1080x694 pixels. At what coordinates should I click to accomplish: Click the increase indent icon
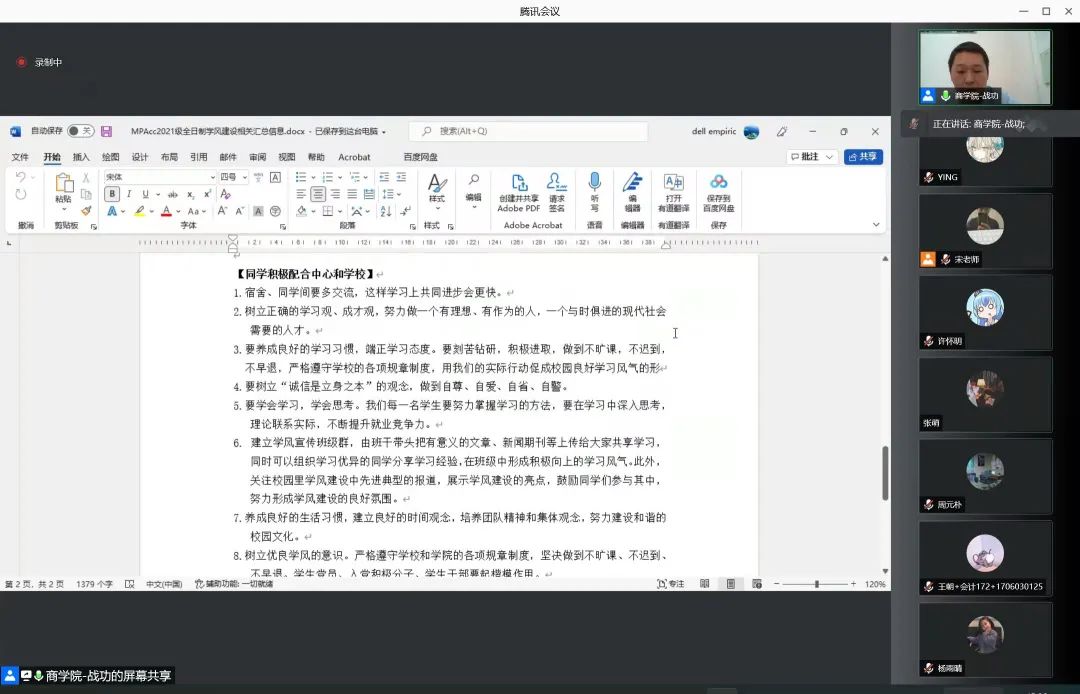tap(402, 177)
